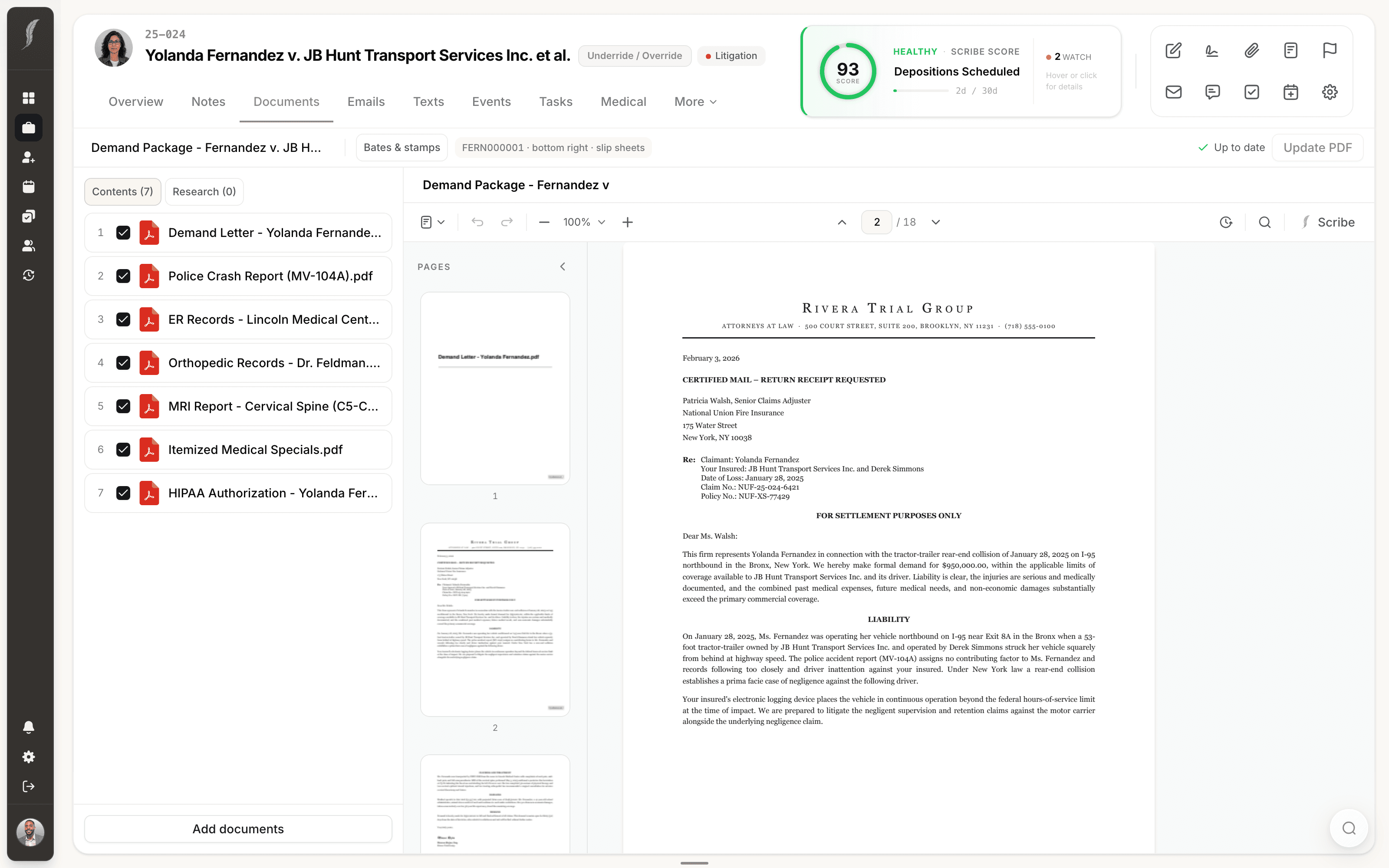
Task: Click the edit note pencil icon
Action: point(1173,50)
